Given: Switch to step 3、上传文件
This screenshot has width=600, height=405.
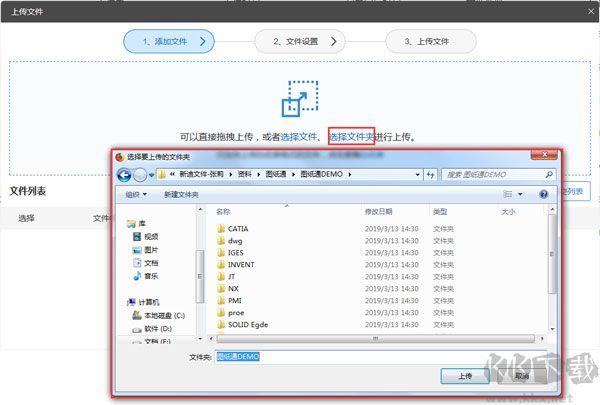Looking at the screenshot, I should tap(431, 41).
